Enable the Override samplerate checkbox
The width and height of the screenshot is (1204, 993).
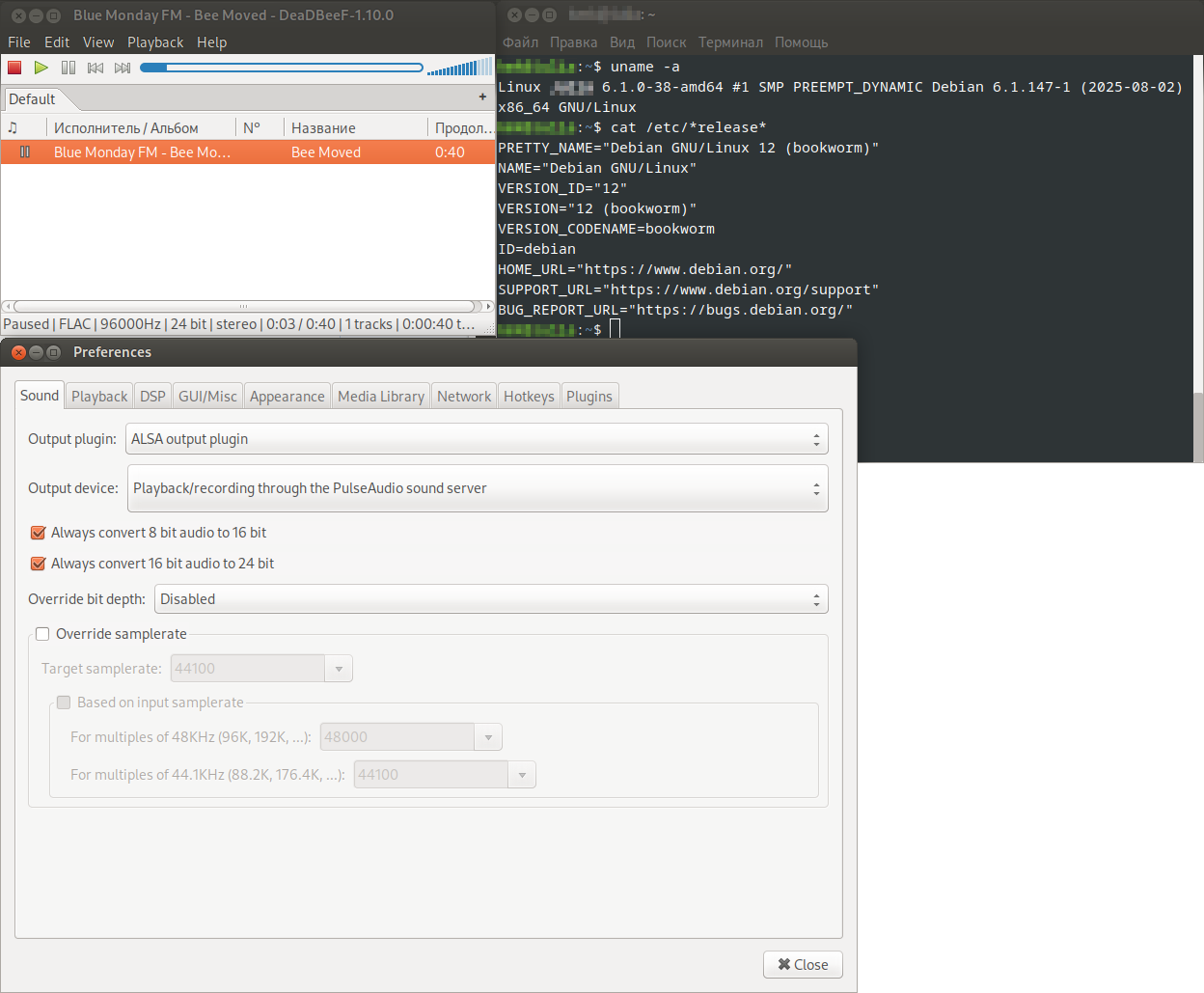click(42, 634)
